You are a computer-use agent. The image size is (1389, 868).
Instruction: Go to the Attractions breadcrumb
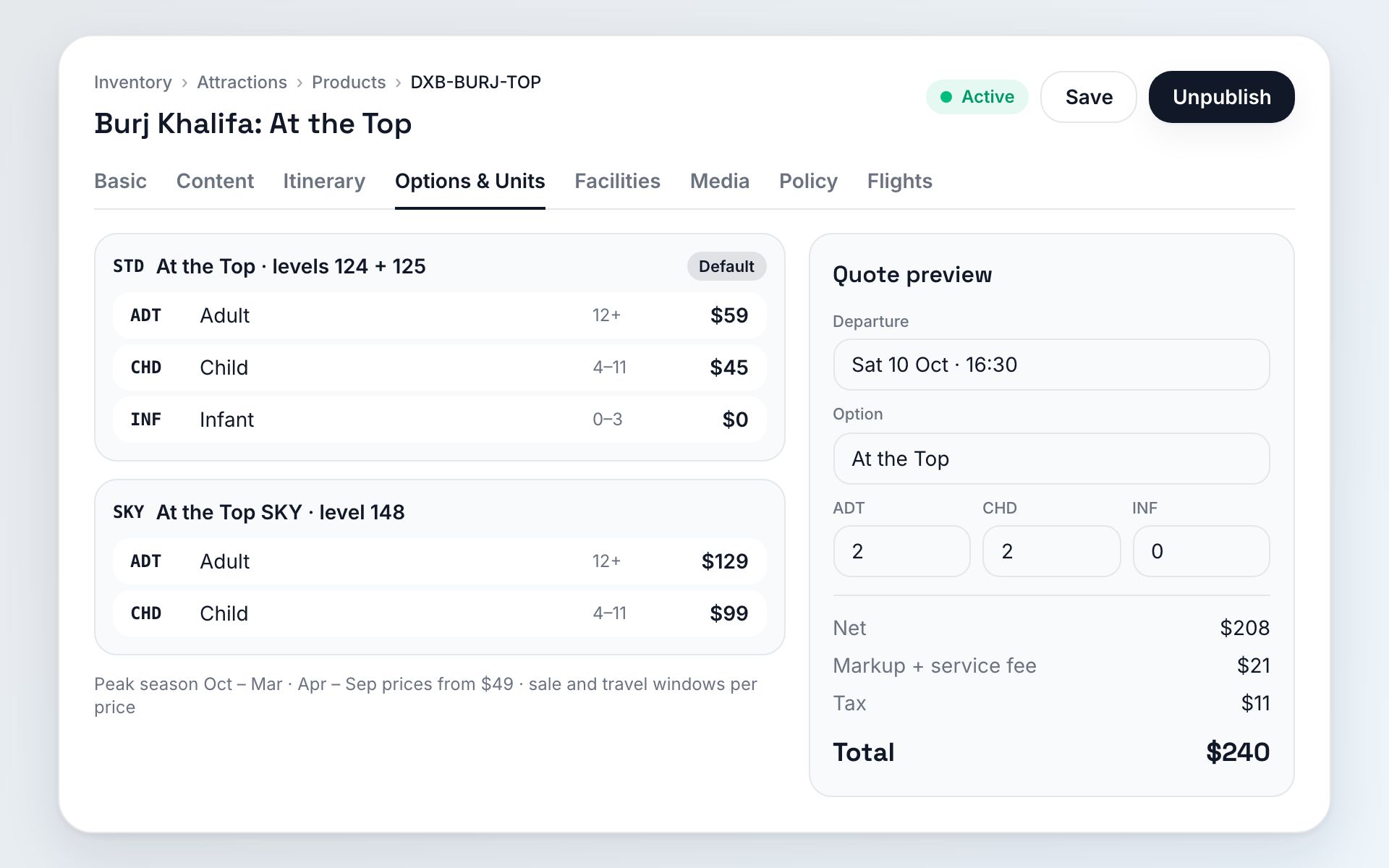(x=242, y=82)
